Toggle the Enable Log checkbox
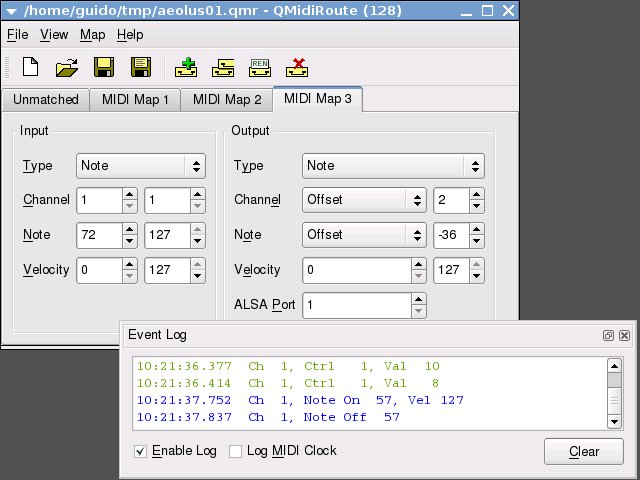 click(x=140, y=451)
